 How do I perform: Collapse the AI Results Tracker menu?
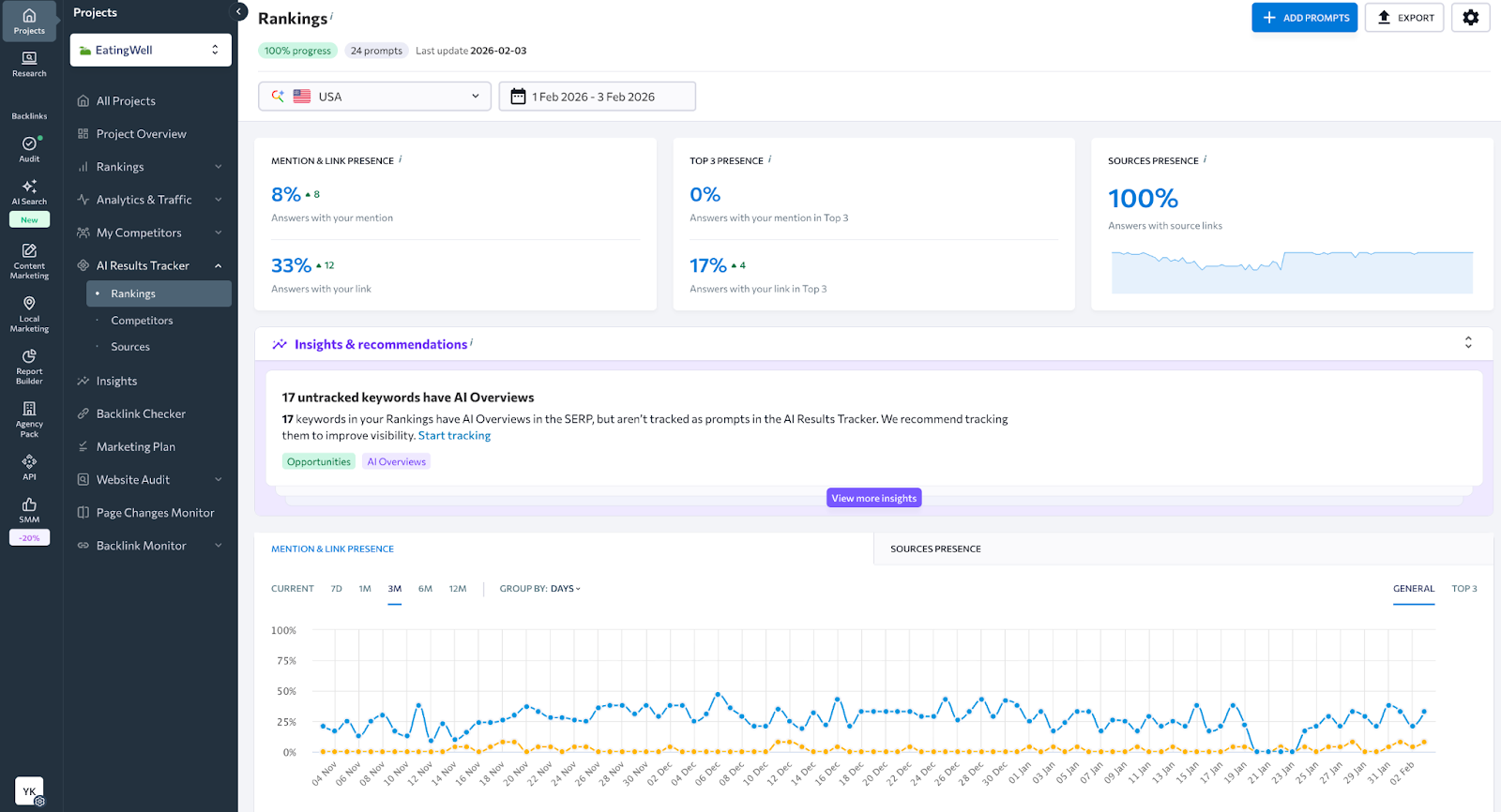[x=218, y=266]
